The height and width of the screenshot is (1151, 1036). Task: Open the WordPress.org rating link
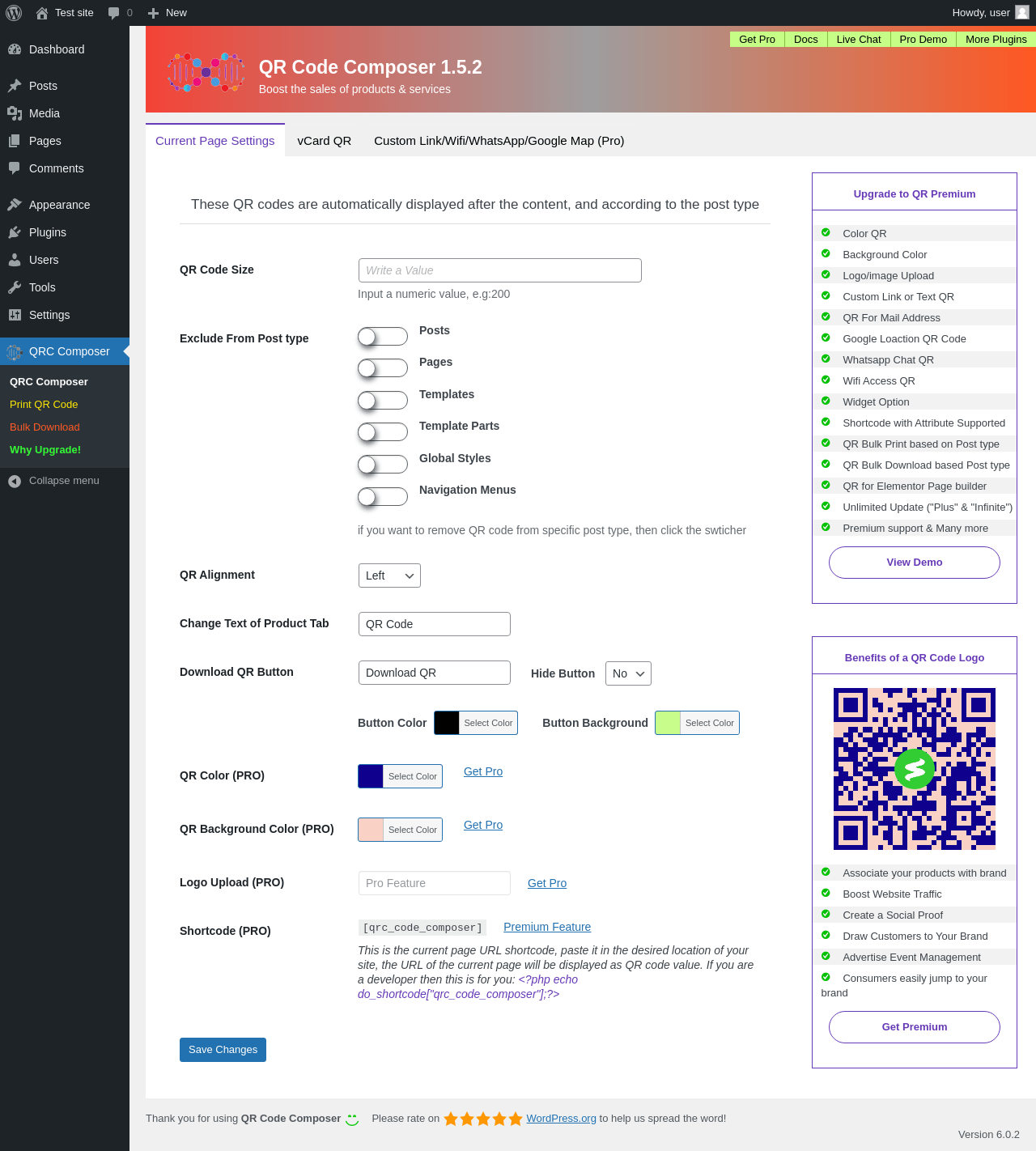[561, 1119]
